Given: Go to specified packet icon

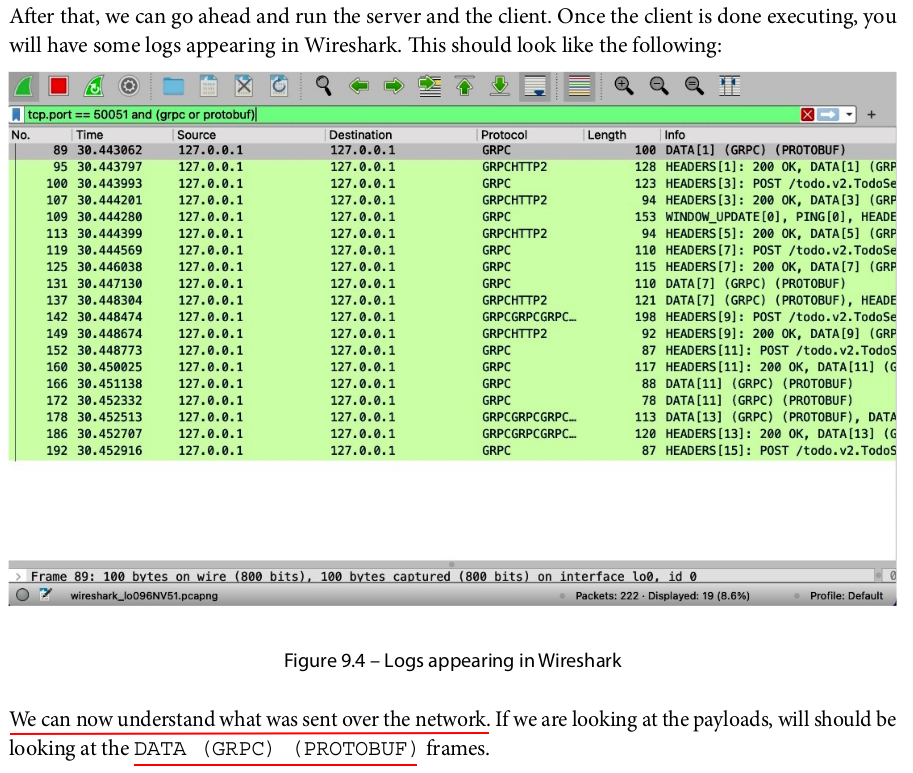Looking at the screenshot, I should tap(430, 87).
